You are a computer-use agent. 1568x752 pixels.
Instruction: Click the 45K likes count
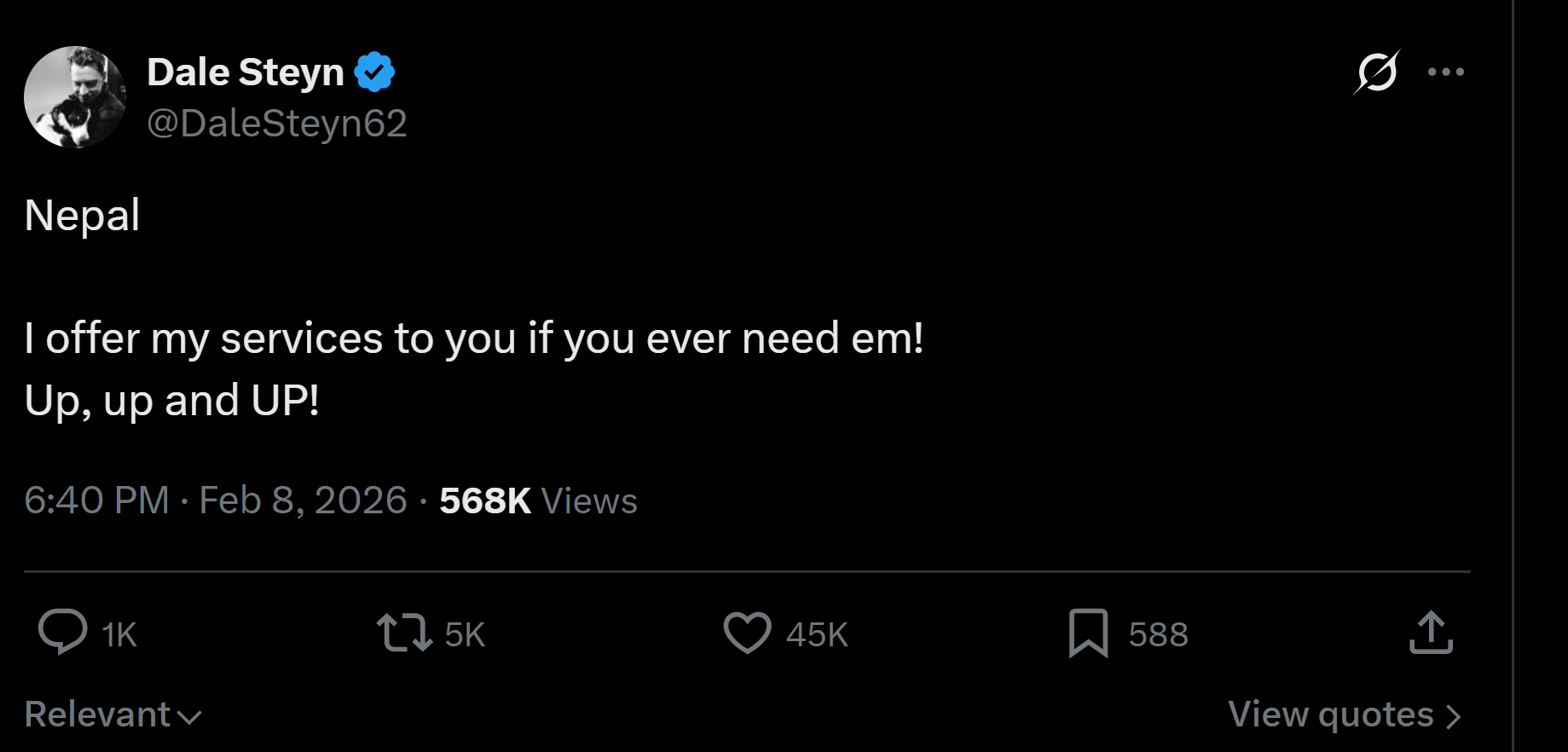click(x=817, y=634)
